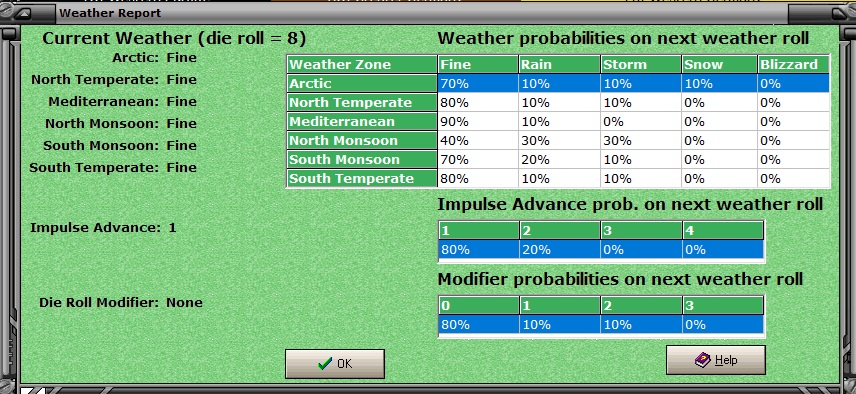Click Impulse Advance column 1 header
Image resolution: width=856 pixels, height=394 pixels.
pos(478,230)
